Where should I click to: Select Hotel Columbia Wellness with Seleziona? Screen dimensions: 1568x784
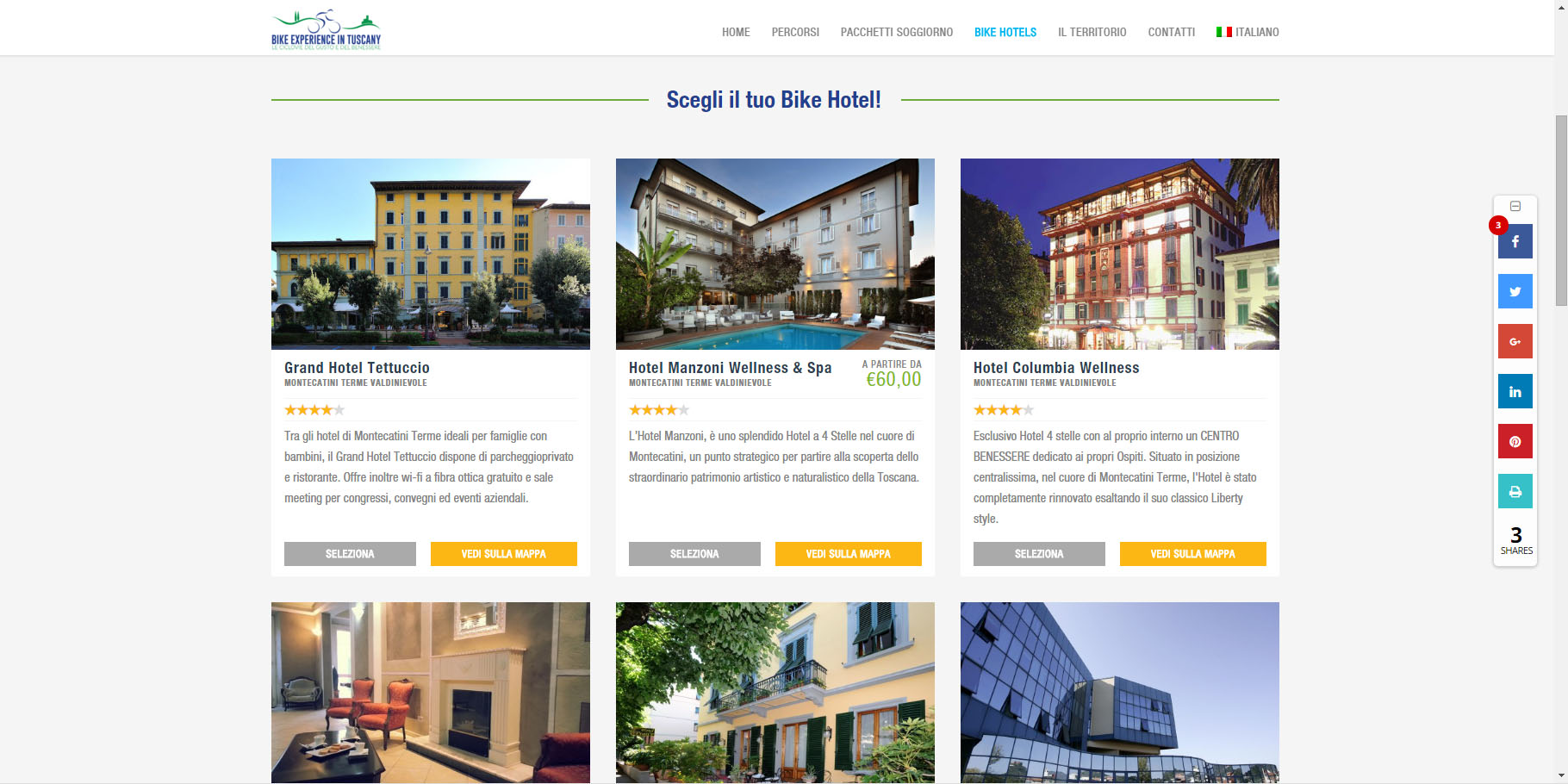click(x=1039, y=554)
